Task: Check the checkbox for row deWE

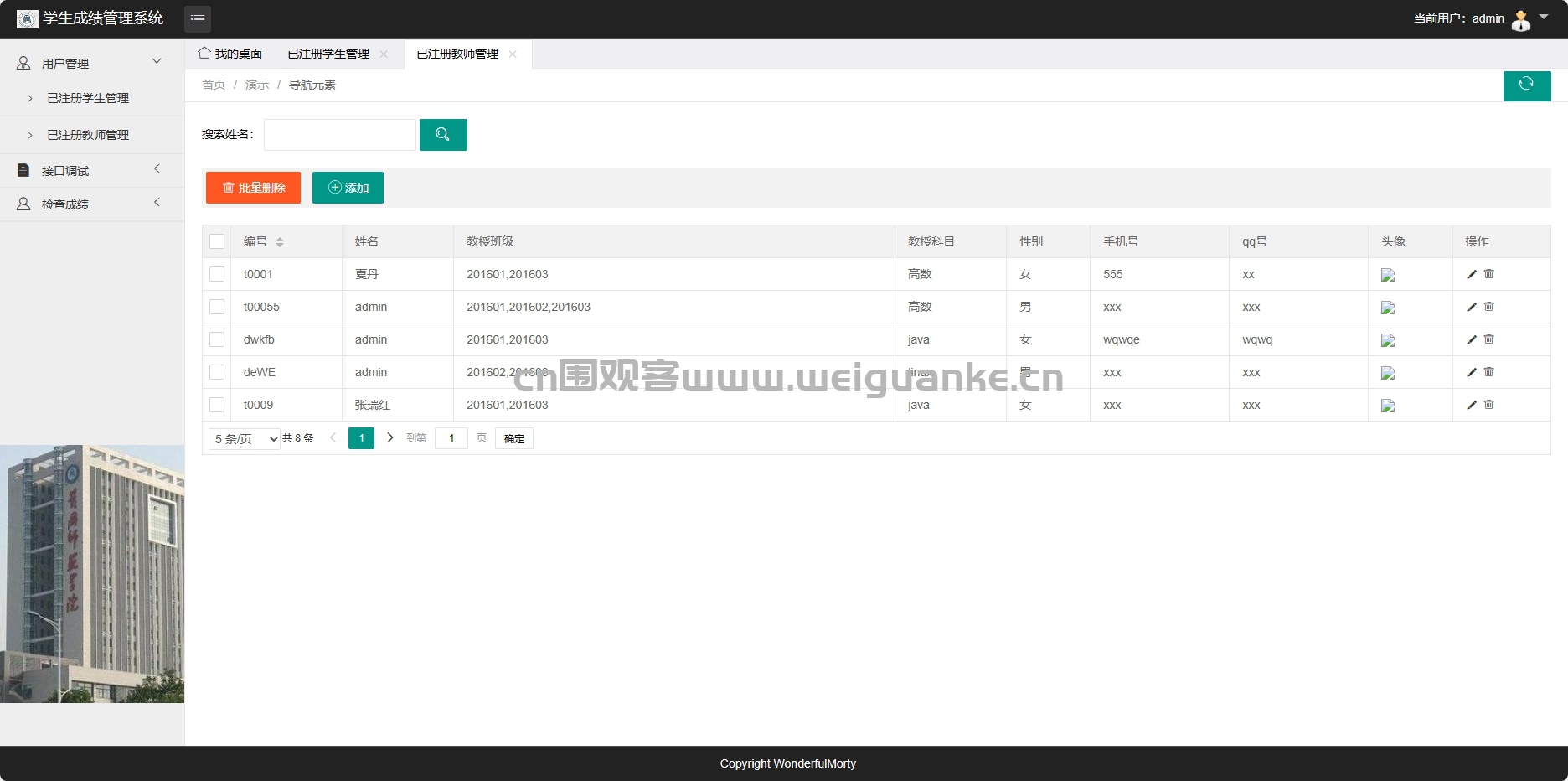Action: point(217,372)
